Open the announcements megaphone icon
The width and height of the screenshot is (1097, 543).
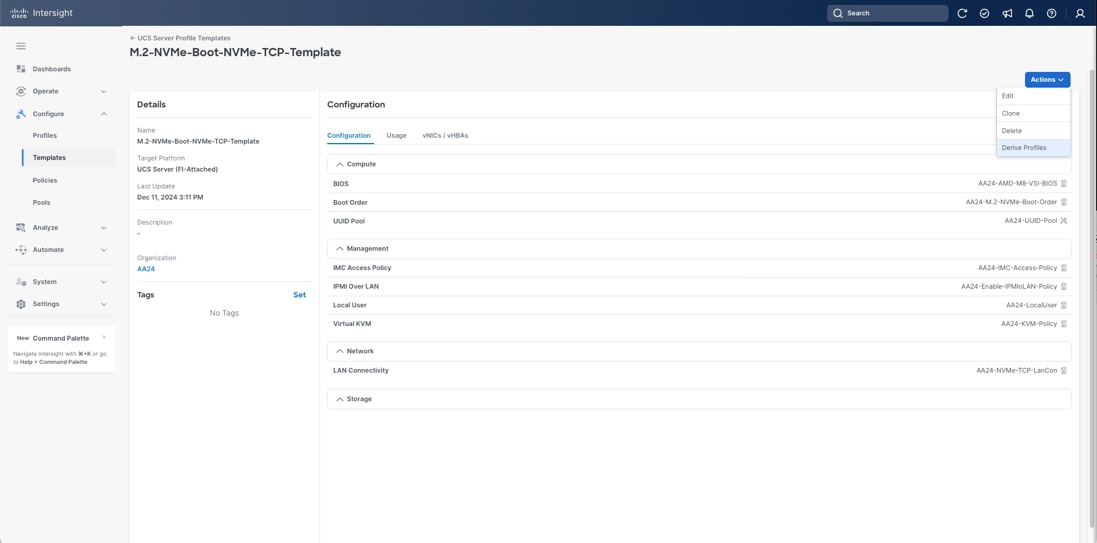[1007, 13]
